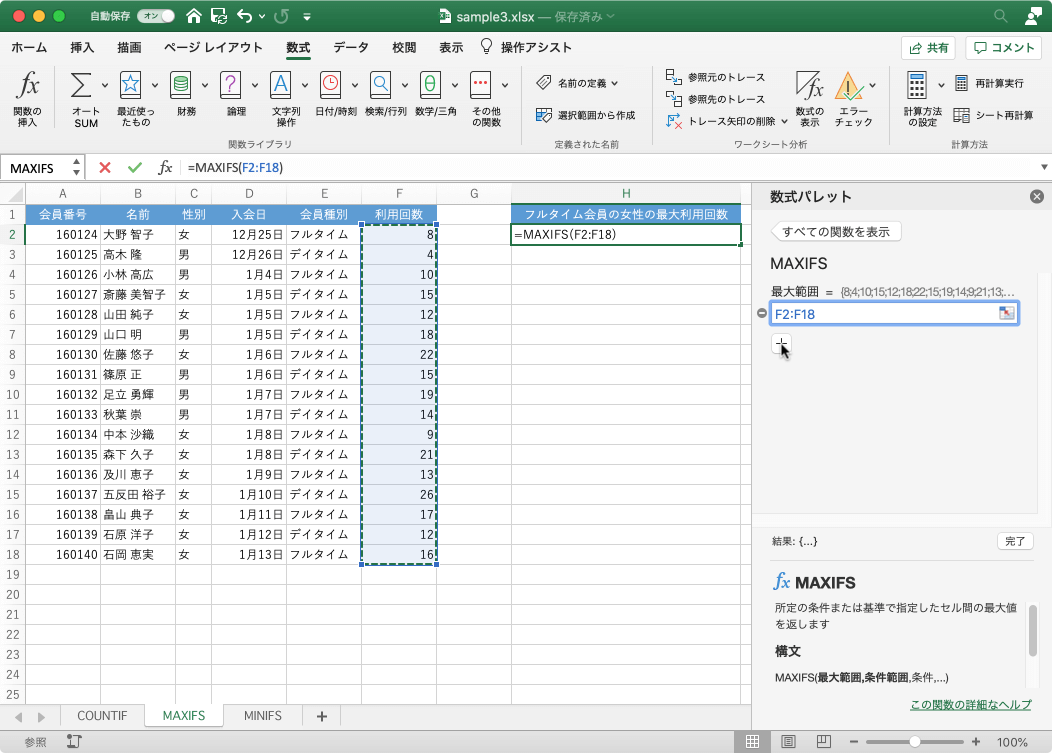
Task: Open the Page Layout (ページレイアウト) tab
Action: pyautogui.click(x=213, y=48)
